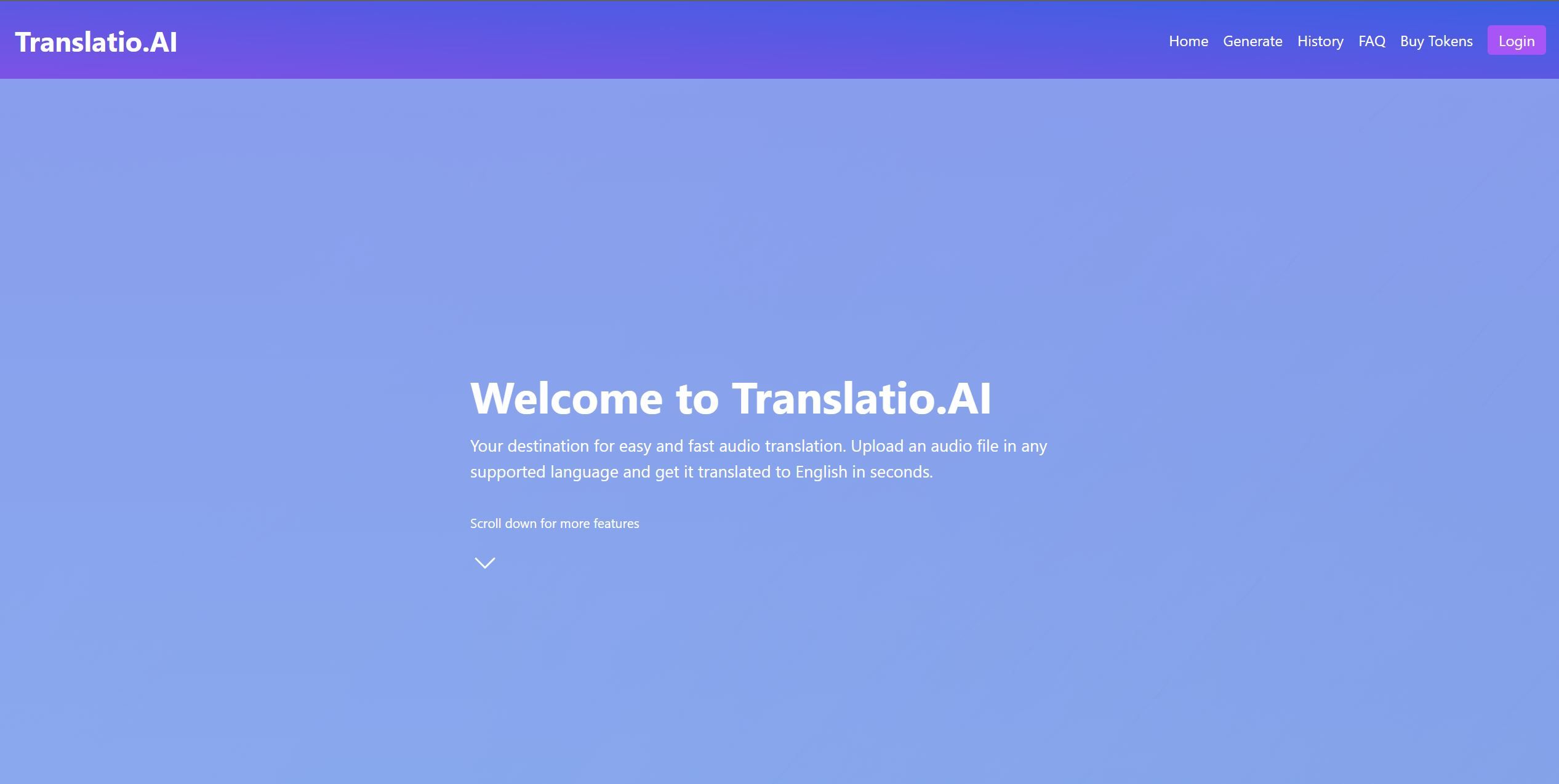1559x784 pixels.
Task: Click the Buy Tokens icon area
Action: pos(1436,40)
